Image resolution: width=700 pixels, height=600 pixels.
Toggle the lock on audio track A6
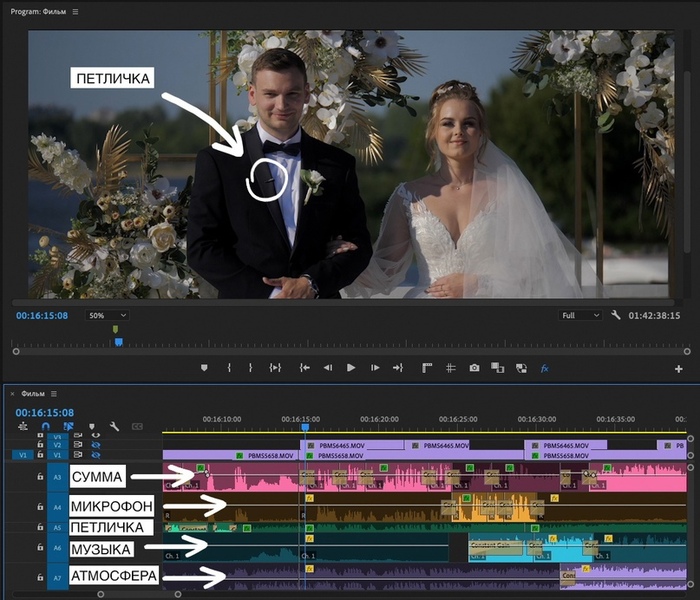(x=41, y=548)
